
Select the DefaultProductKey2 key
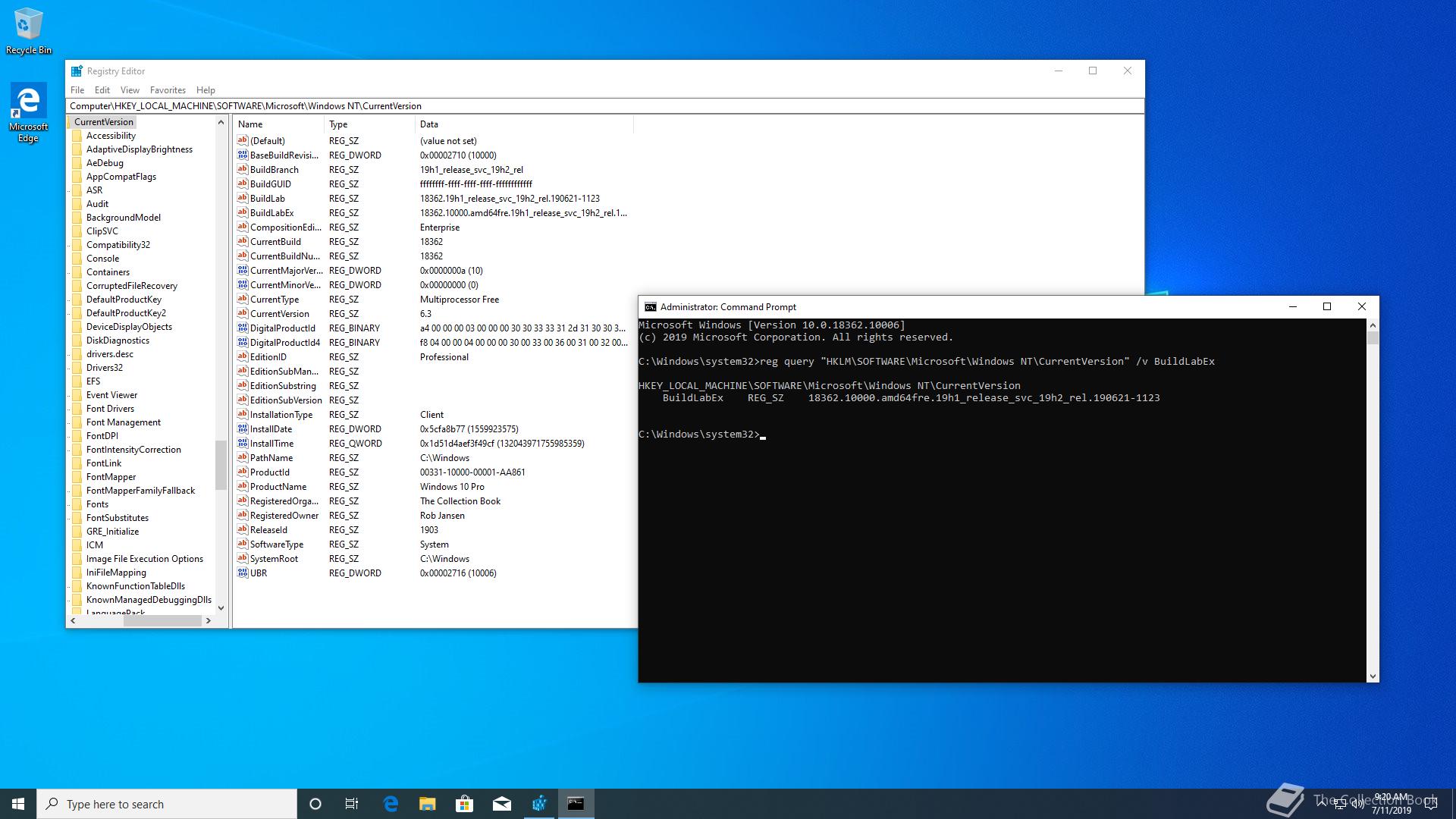(x=126, y=313)
